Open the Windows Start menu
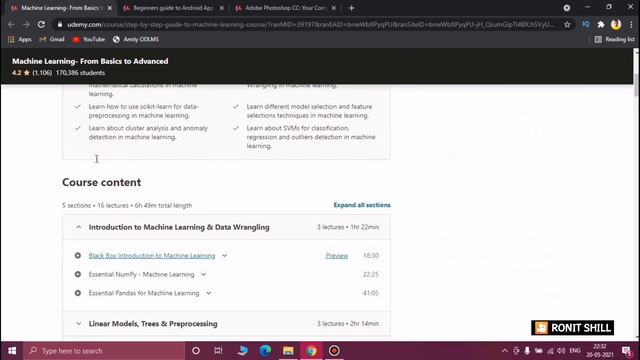The image size is (640, 360). [12, 351]
